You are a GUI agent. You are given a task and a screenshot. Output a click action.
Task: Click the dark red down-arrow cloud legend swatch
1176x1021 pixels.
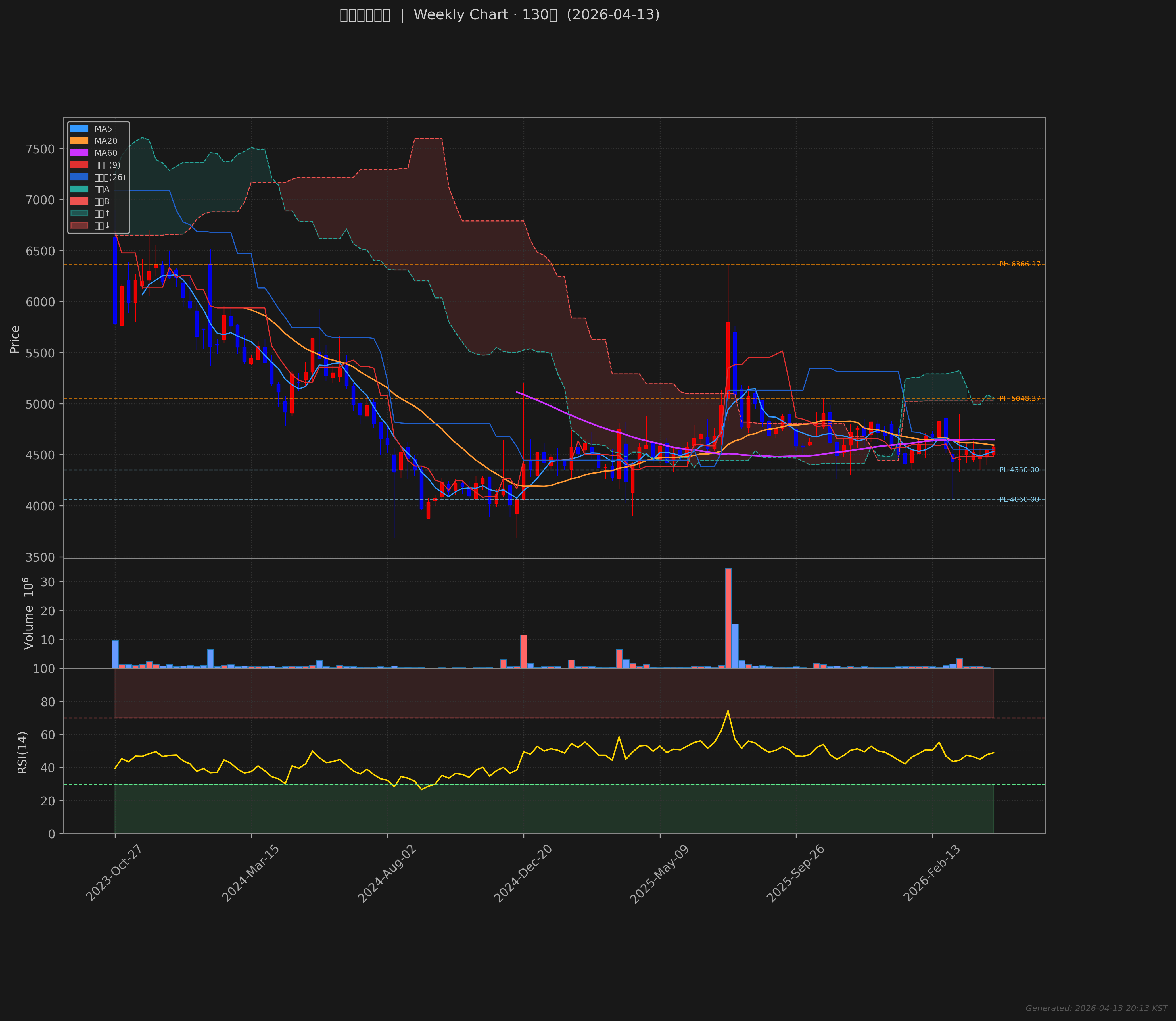tap(79, 226)
